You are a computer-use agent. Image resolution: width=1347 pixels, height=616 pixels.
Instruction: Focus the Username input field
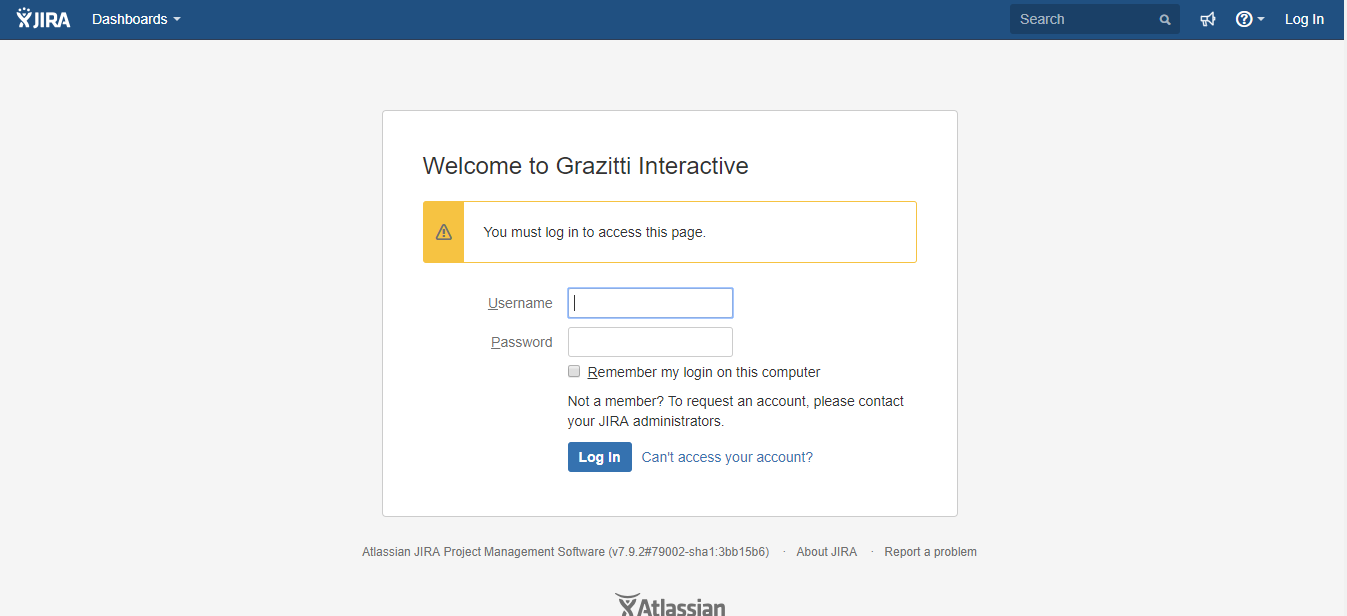[650, 303]
